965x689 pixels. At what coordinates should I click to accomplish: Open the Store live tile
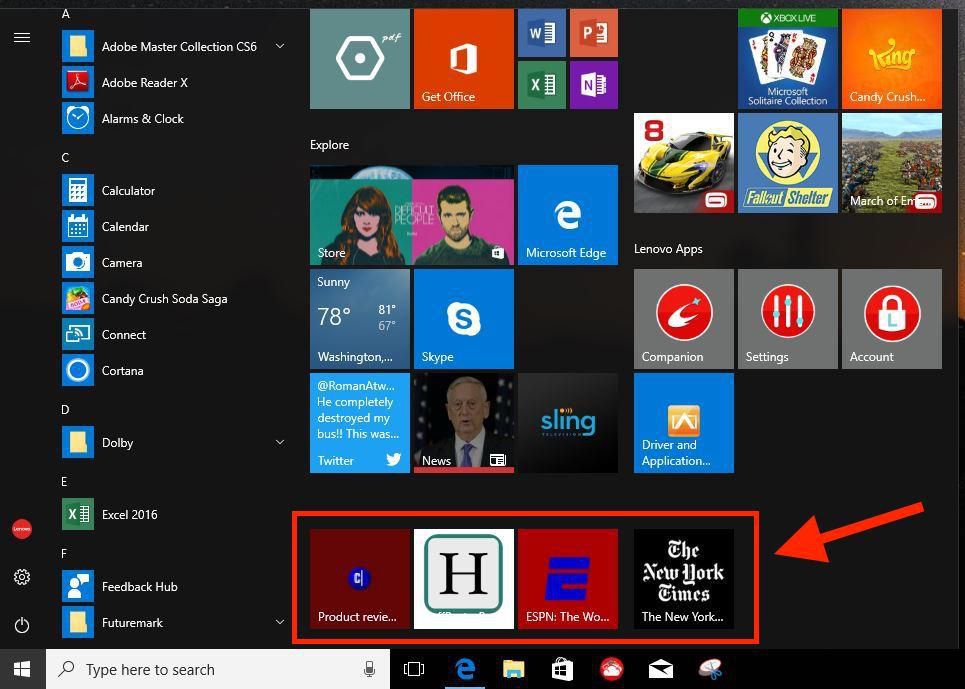412,215
